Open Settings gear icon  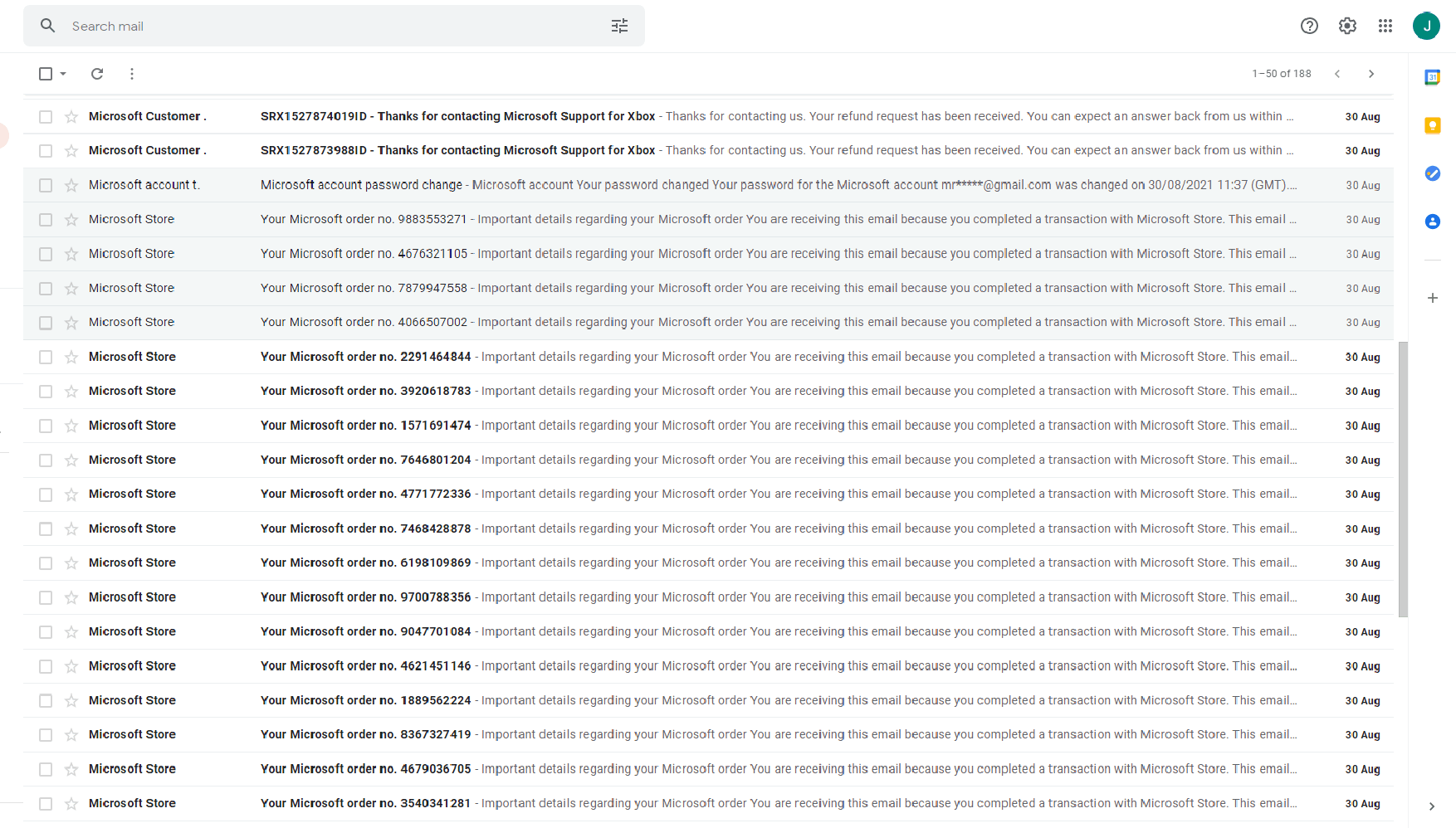pyautogui.click(x=1347, y=26)
